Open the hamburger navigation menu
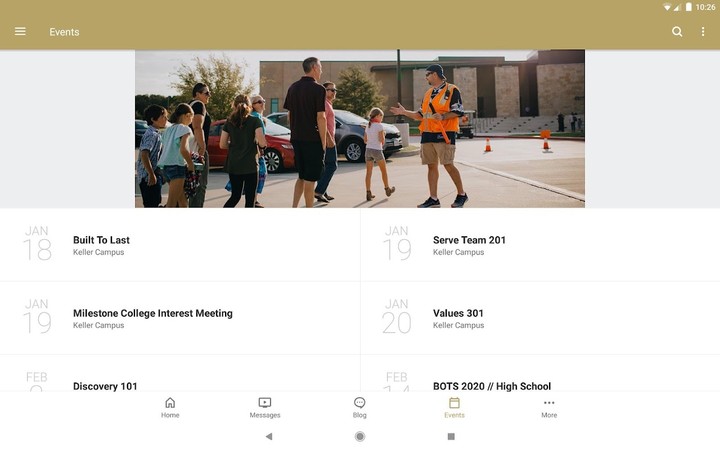720x450 pixels. 20,32
